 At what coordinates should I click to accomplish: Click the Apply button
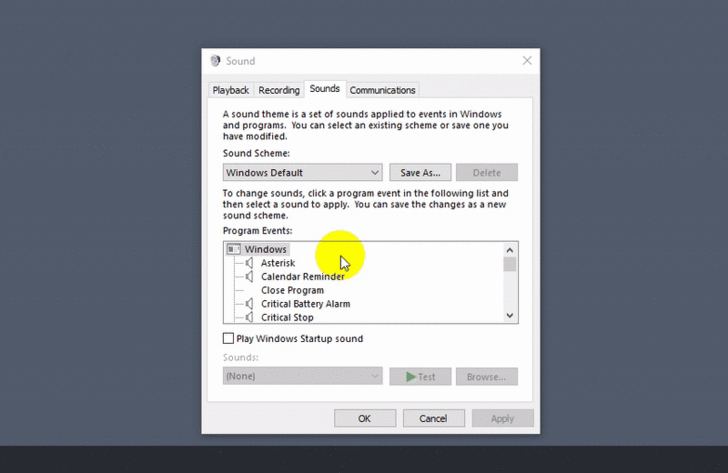pyautogui.click(x=503, y=418)
